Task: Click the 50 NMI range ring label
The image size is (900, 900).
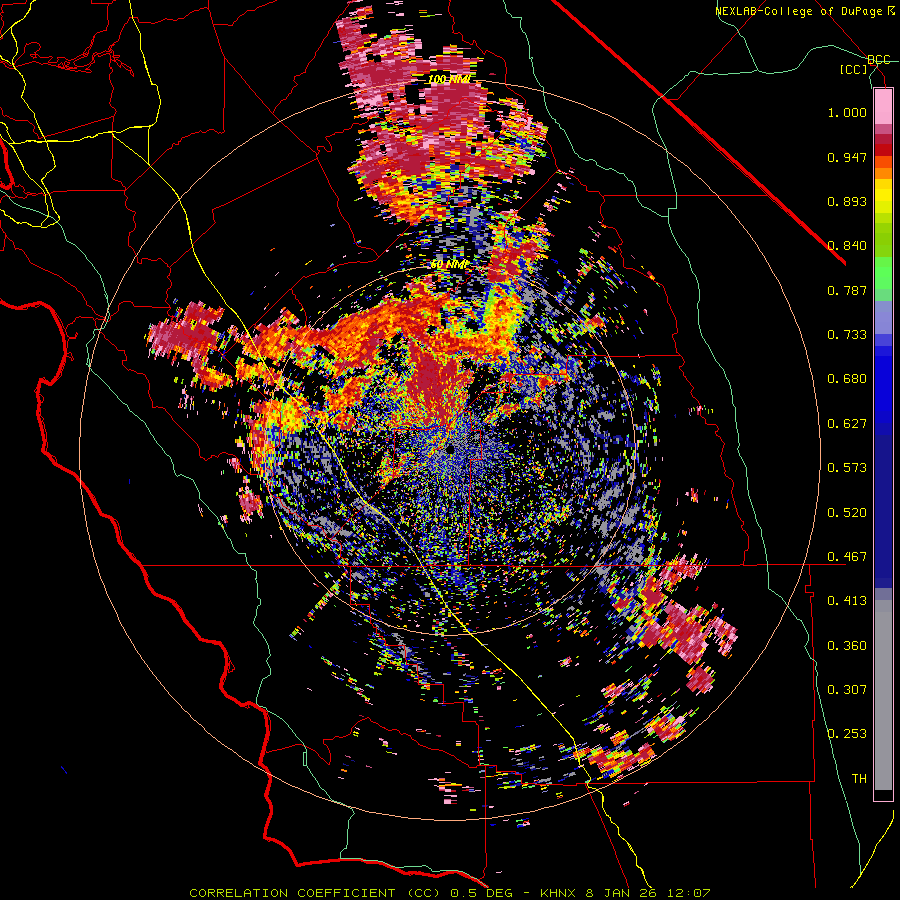Action: [449, 265]
